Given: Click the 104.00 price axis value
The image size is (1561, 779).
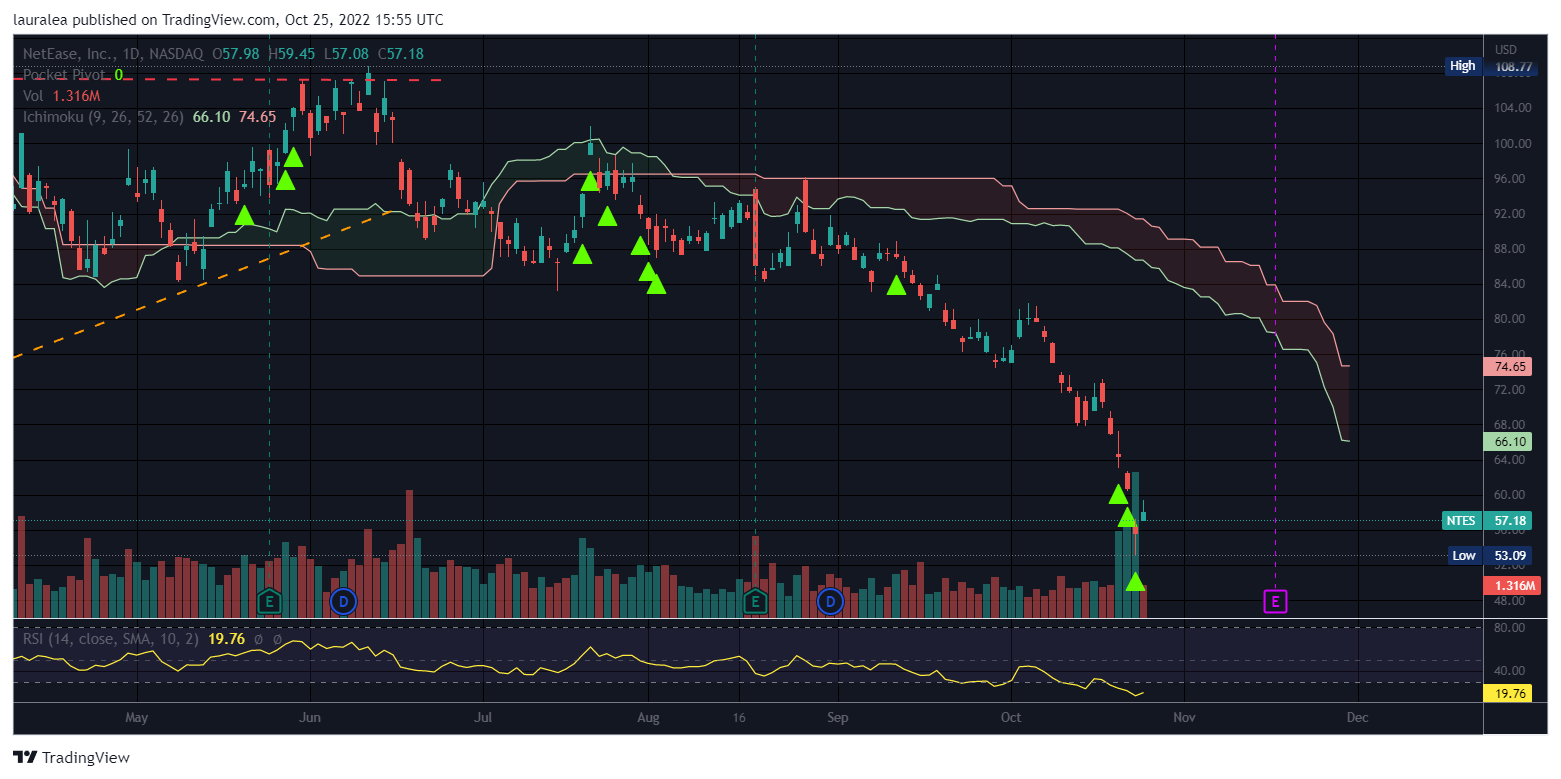Looking at the screenshot, I should (x=1512, y=108).
